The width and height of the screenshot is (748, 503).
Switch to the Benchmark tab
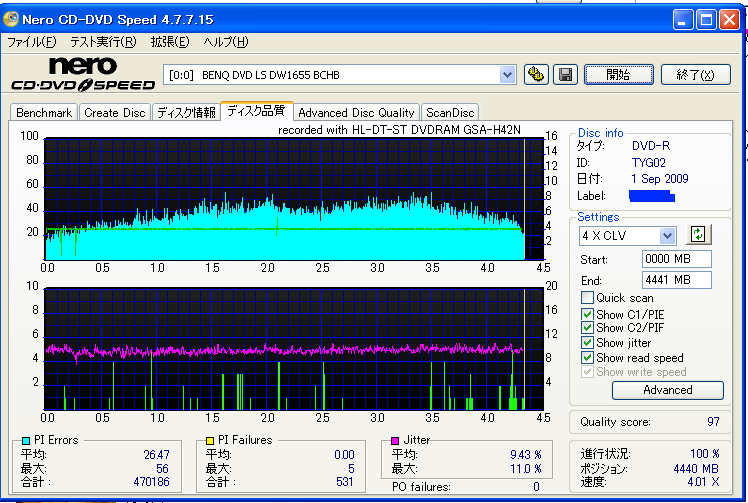pos(44,113)
